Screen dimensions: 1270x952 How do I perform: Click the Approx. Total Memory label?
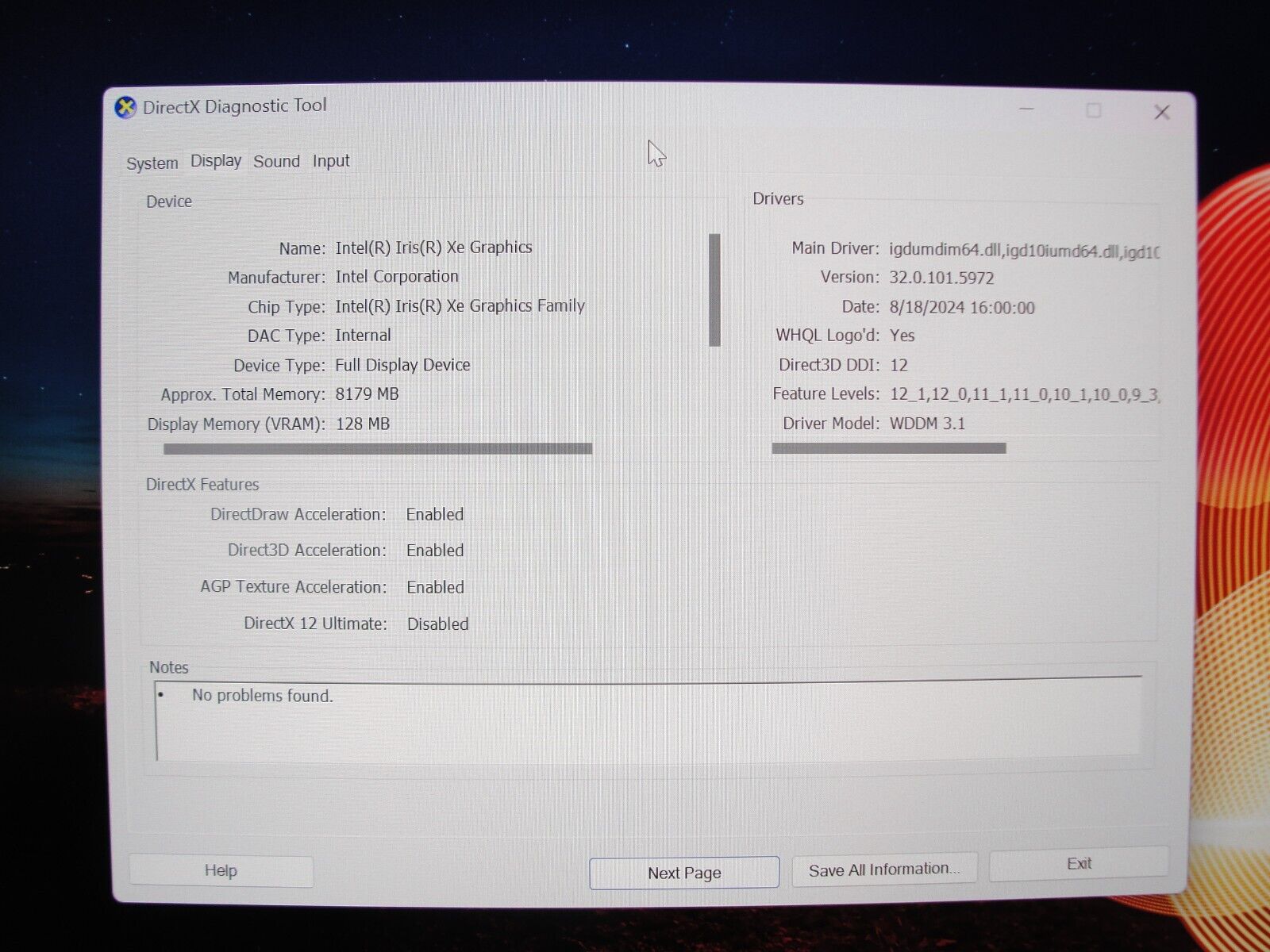[243, 395]
